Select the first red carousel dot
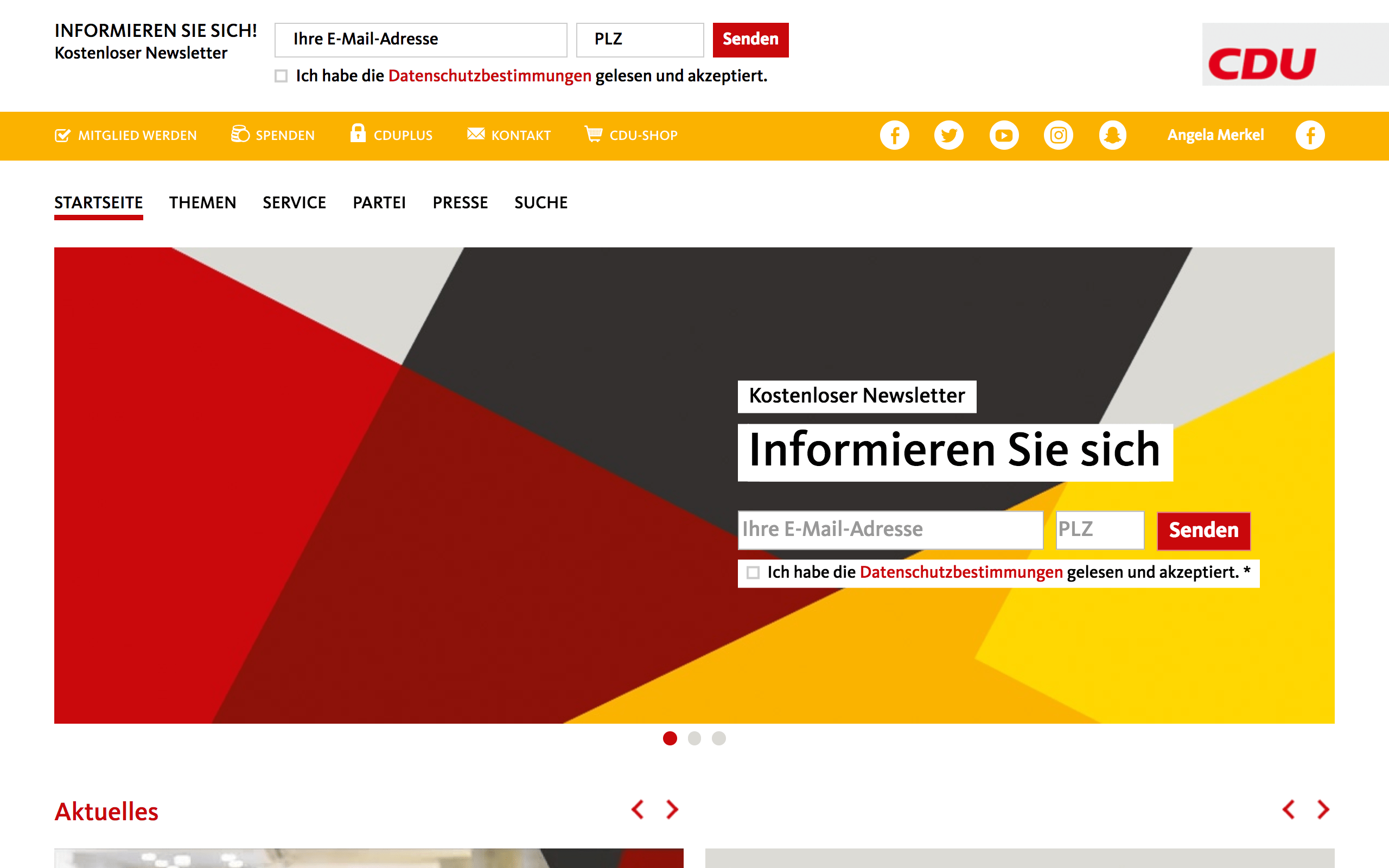The width and height of the screenshot is (1389, 868). click(x=670, y=738)
